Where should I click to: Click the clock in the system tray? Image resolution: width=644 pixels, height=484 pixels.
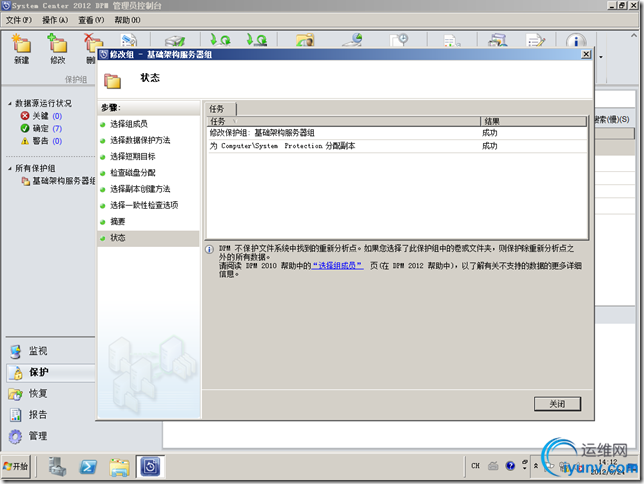coord(608,467)
